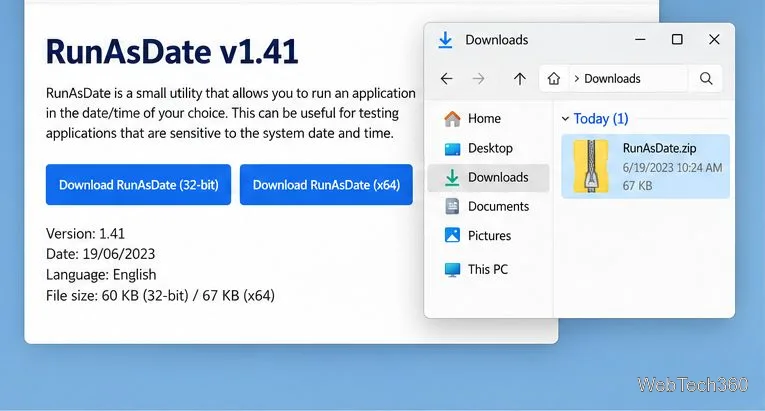
Task: Go back in Downloads window
Action: pyautogui.click(x=446, y=79)
